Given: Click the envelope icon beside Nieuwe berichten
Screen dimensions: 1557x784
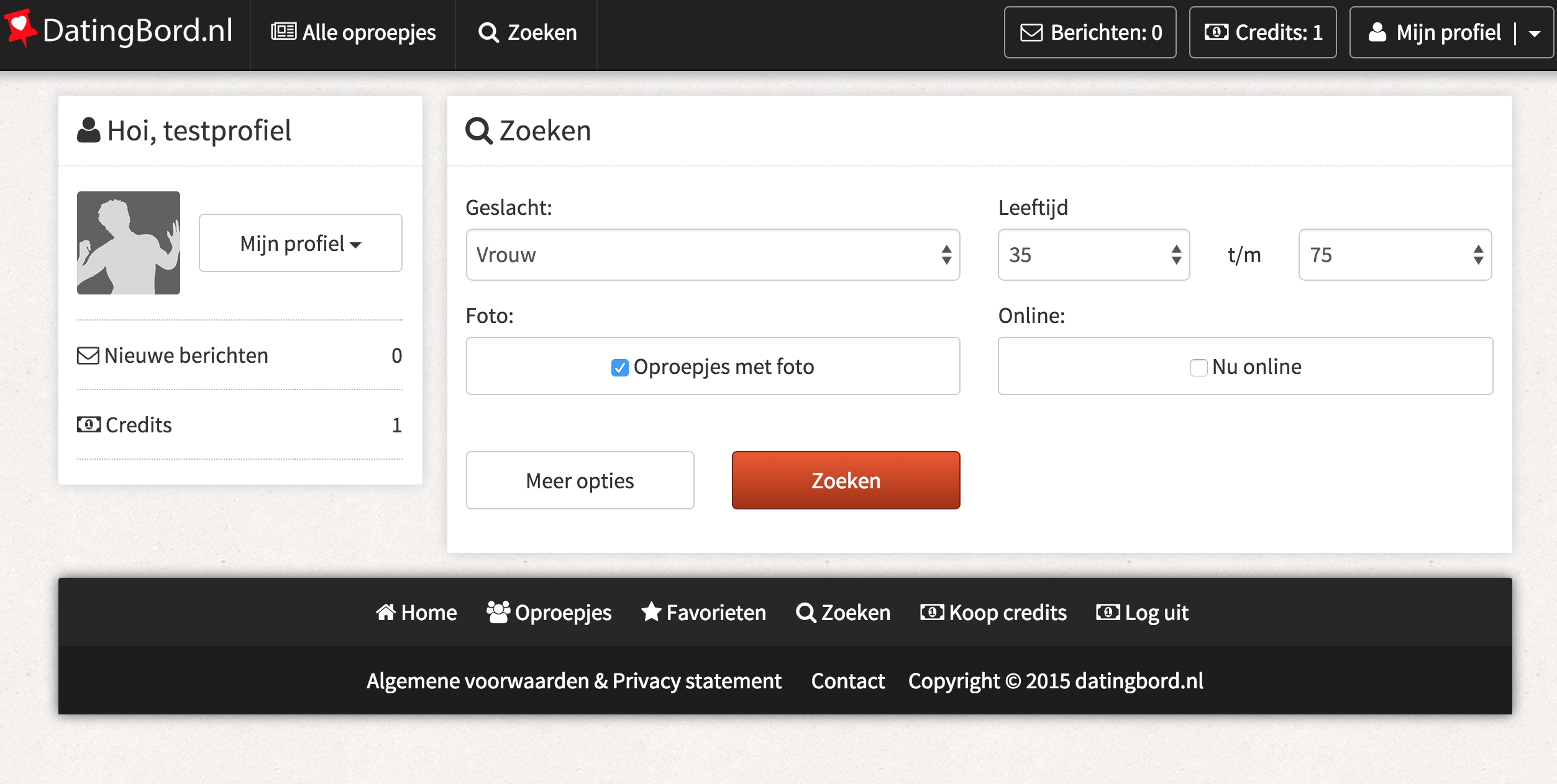Looking at the screenshot, I should click(88, 355).
